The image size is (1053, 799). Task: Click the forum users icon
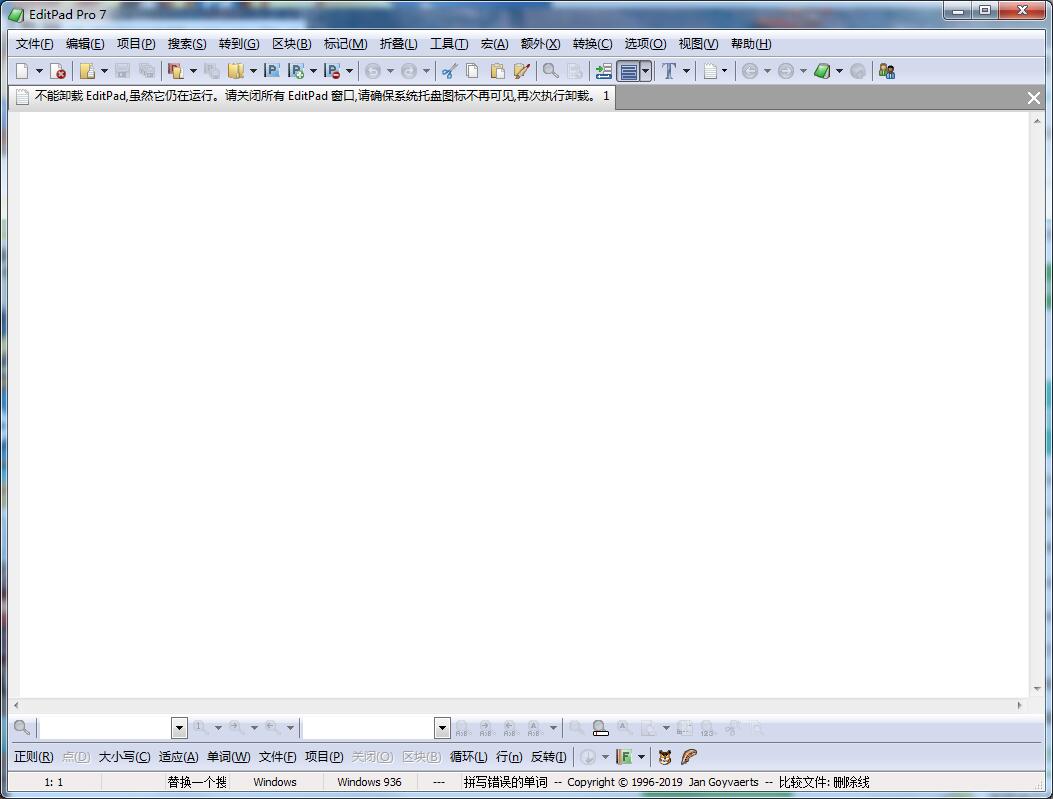click(886, 71)
